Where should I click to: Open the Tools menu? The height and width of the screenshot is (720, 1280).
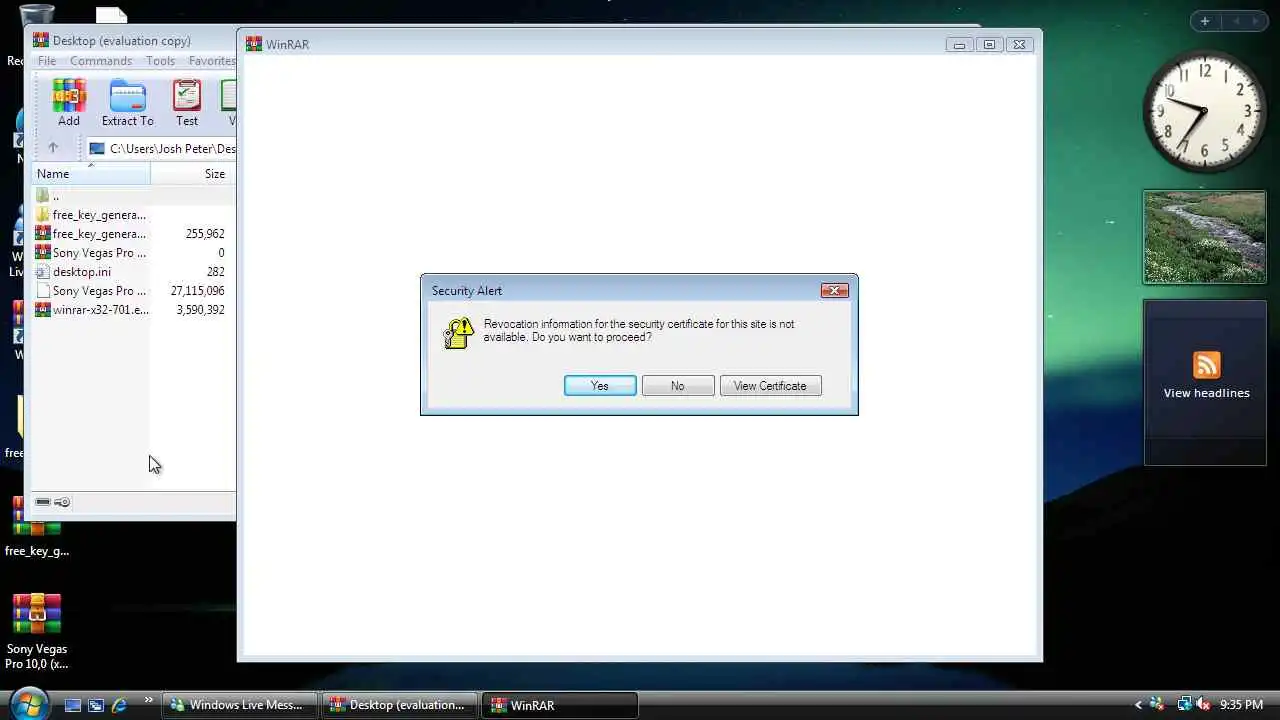[x=160, y=61]
